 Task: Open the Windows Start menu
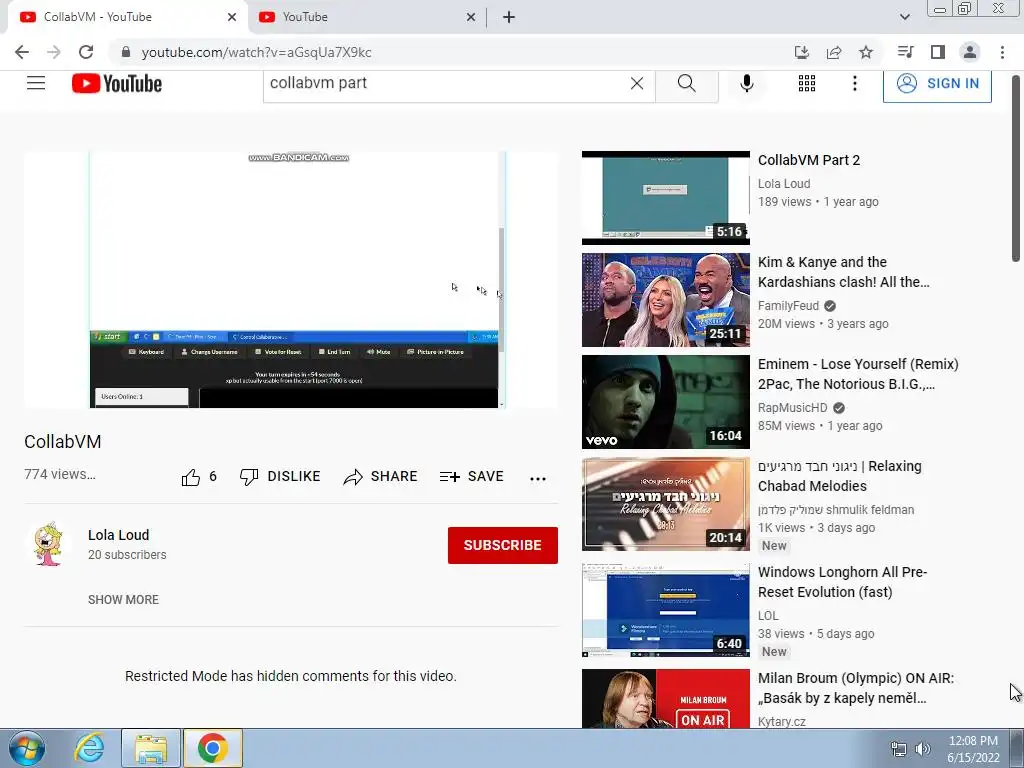point(27,748)
